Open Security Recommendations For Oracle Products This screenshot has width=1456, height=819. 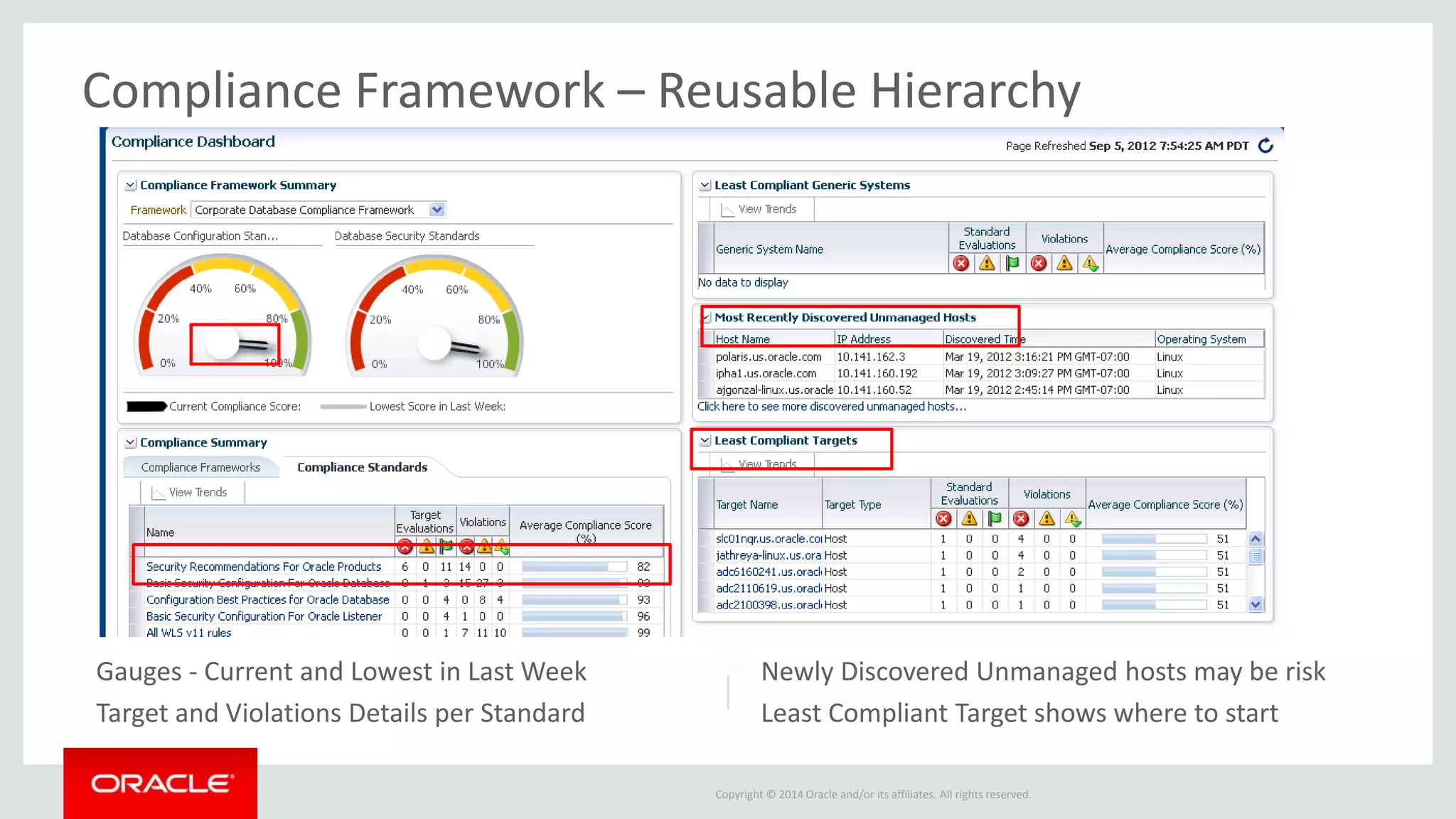point(264,567)
